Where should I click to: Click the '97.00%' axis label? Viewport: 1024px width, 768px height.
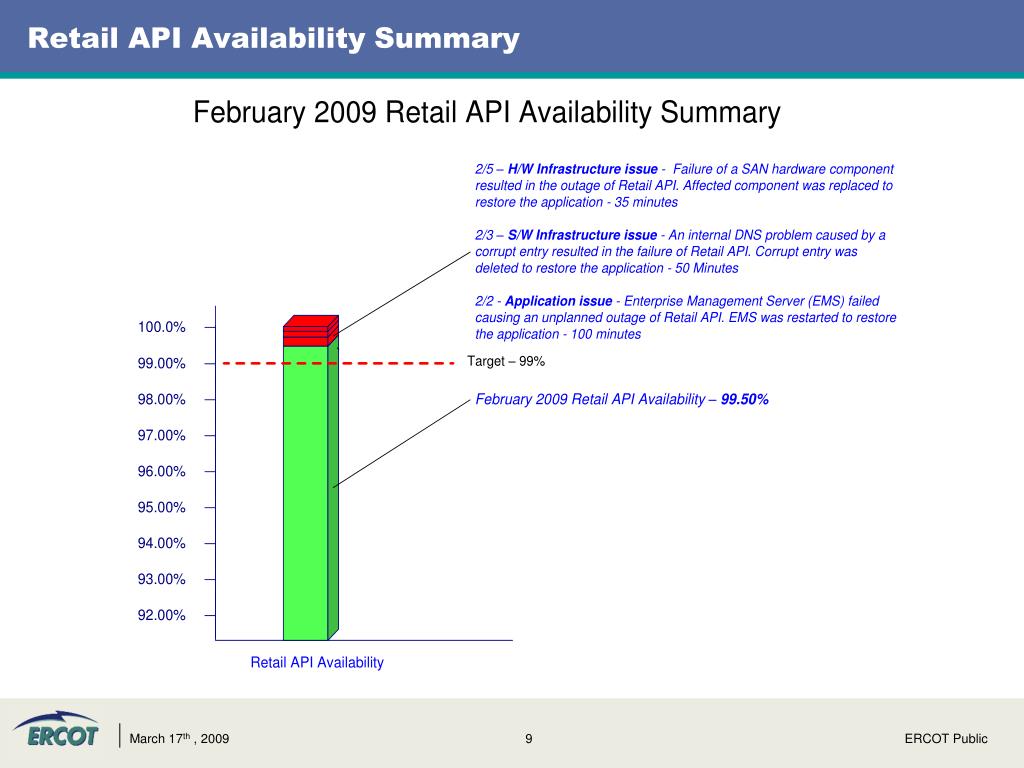coord(161,435)
